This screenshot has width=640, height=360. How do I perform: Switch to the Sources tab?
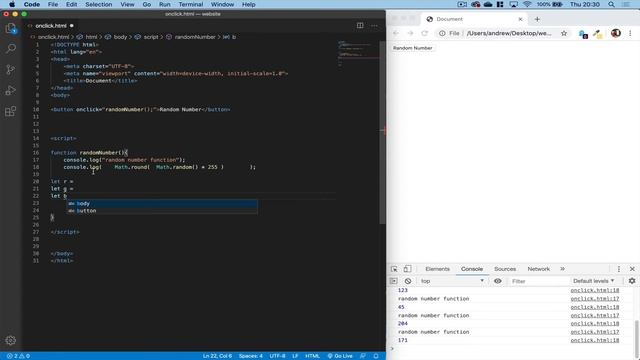pyautogui.click(x=505, y=269)
